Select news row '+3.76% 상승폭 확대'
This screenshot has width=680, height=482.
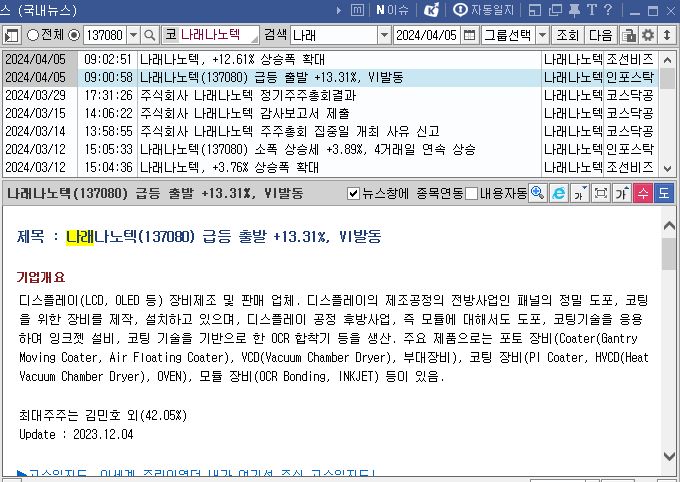click(330, 167)
